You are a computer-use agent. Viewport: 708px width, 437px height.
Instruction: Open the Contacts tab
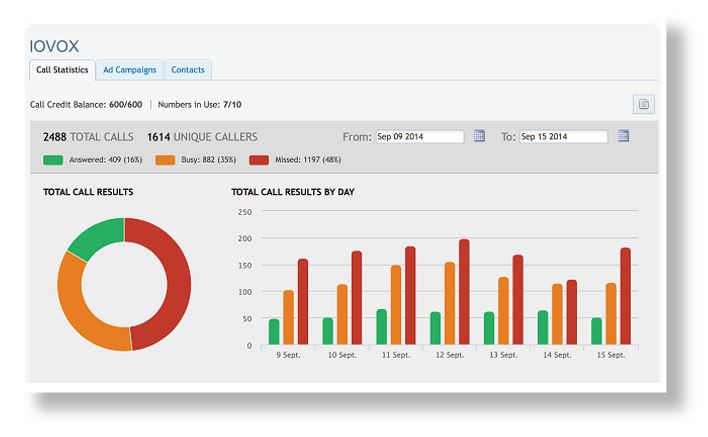click(x=188, y=70)
